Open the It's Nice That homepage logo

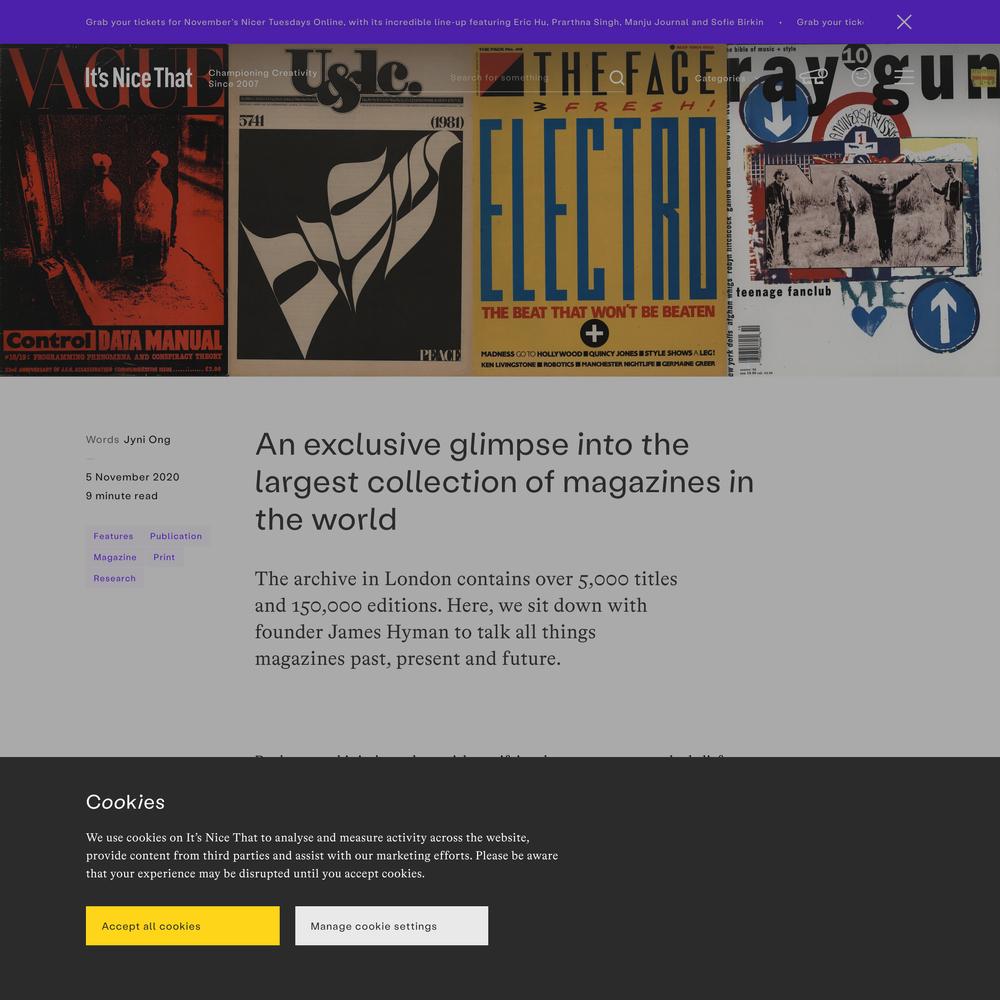[x=138, y=78]
